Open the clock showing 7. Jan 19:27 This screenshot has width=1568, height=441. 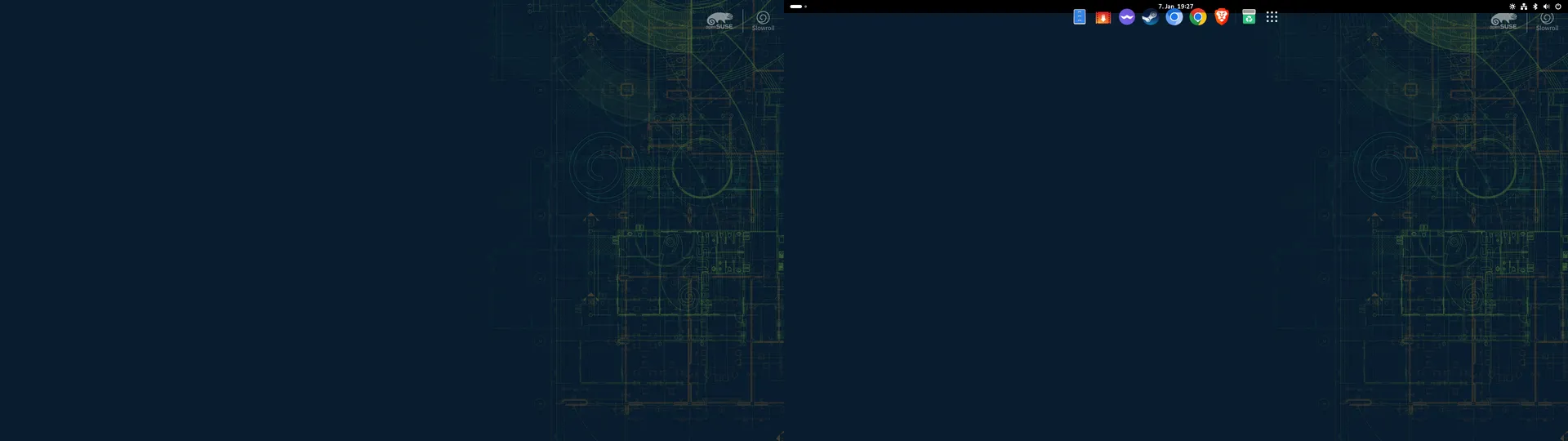1175,6
